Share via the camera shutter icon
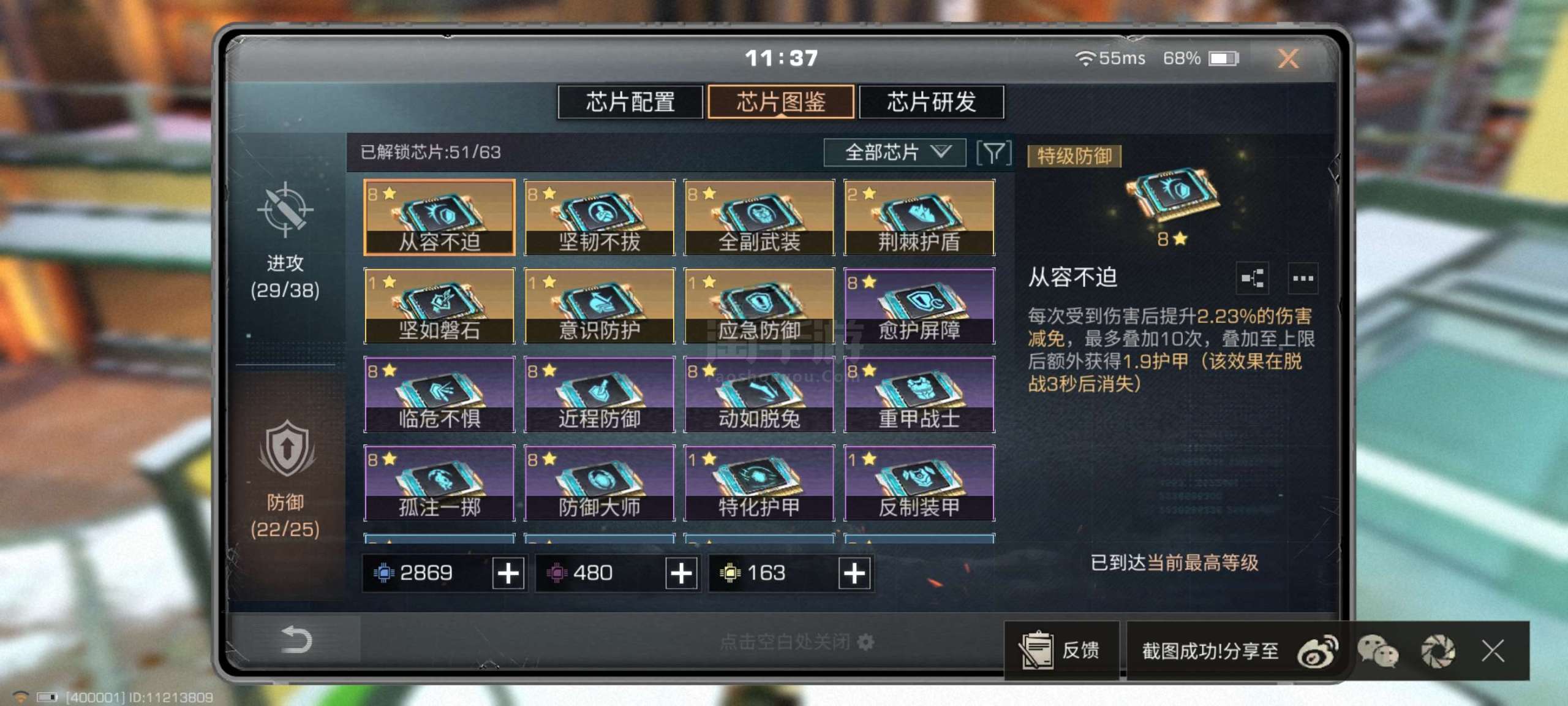 (1438, 651)
